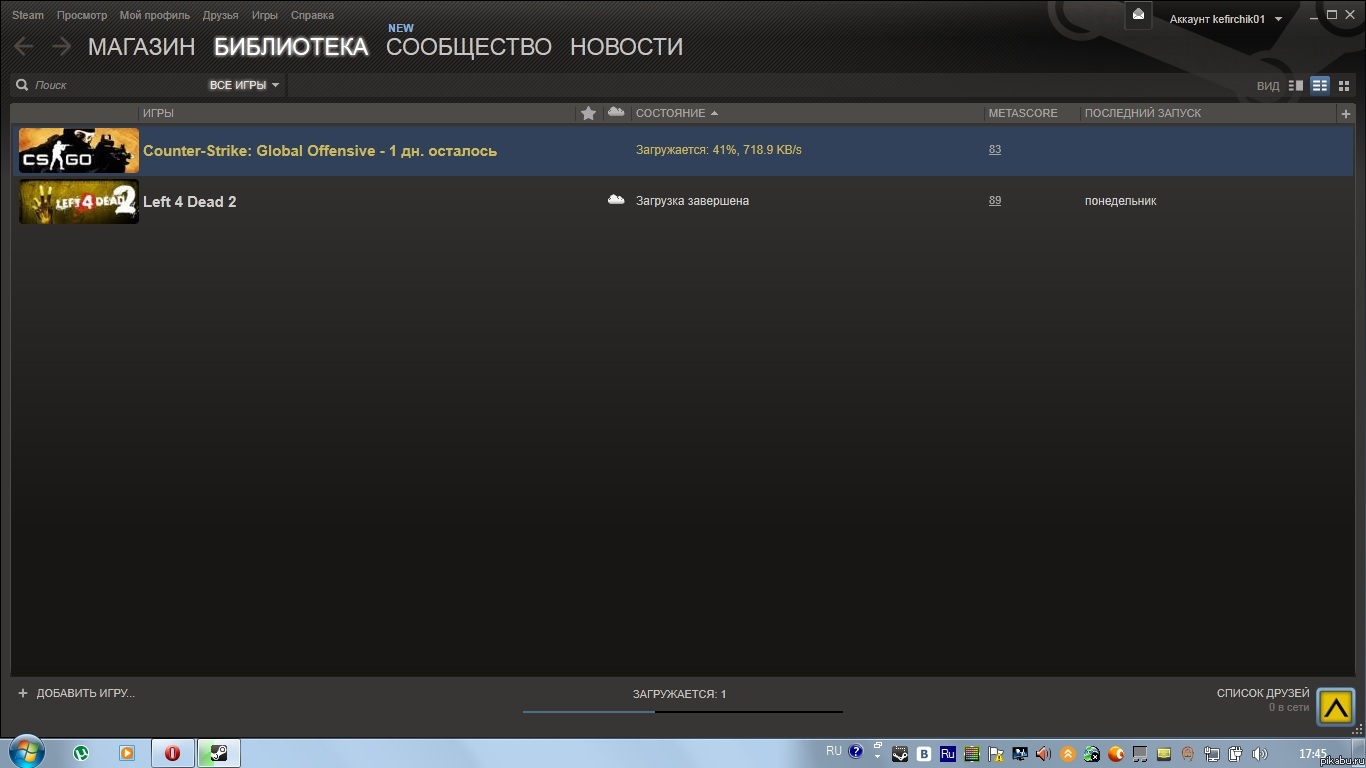Go to the НОВОСТИ tab
This screenshot has width=1366, height=768.
[x=627, y=47]
